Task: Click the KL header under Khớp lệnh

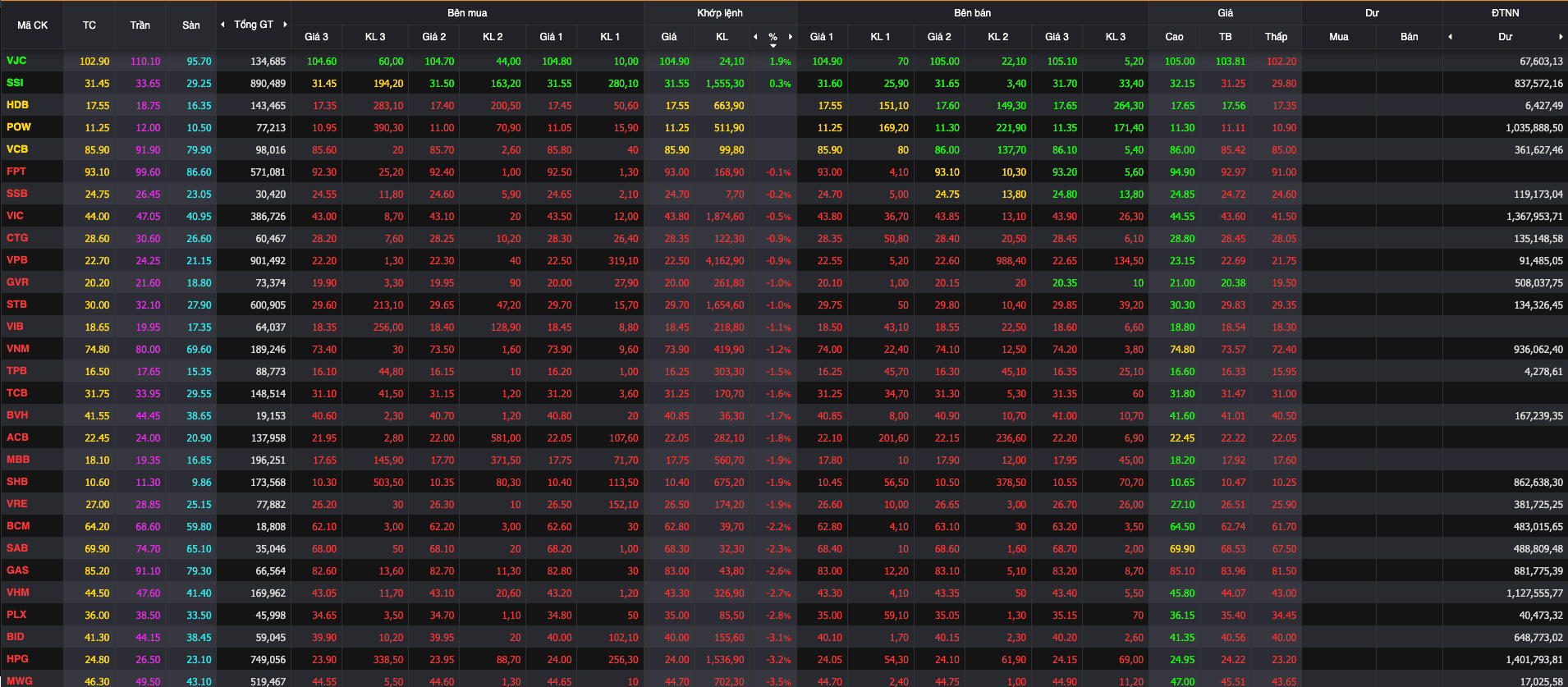Action: coord(722,37)
